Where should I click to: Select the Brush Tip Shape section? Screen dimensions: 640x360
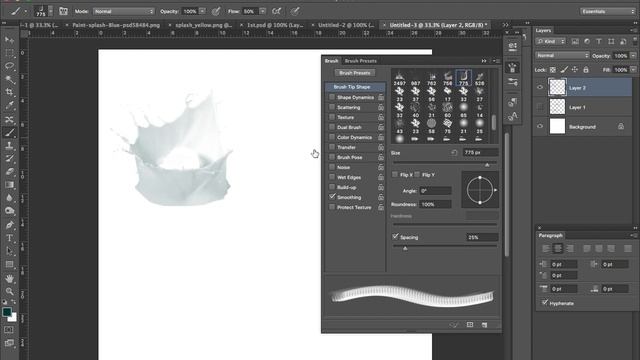click(355, 87)
